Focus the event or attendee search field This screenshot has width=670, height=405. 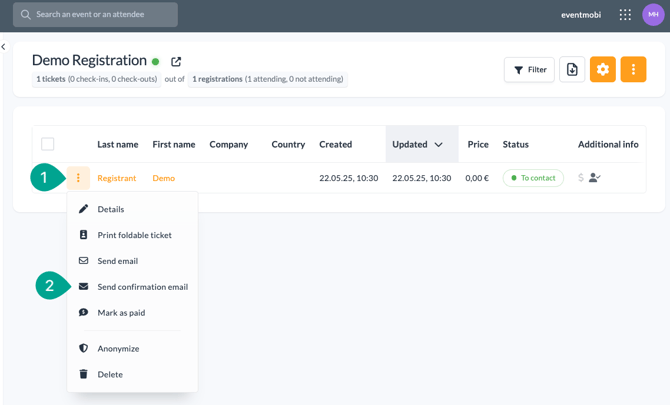(x=95, y=15)
